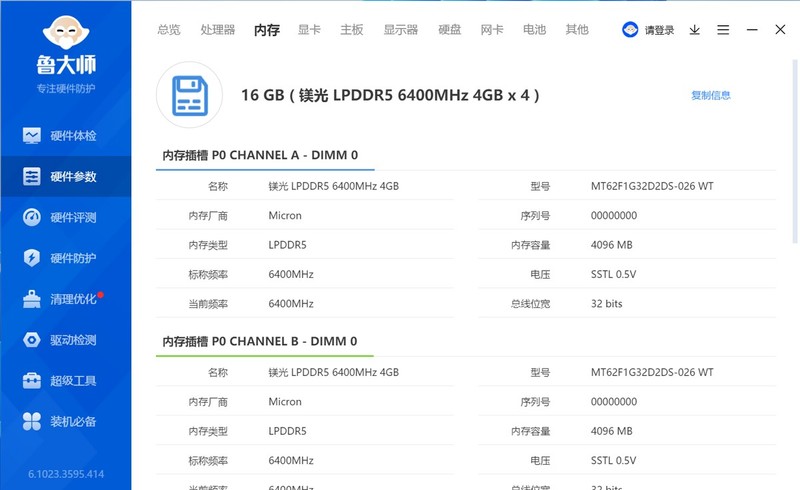Click the memory floppy disk icon
Screen dimensions: 800x490
189,95
